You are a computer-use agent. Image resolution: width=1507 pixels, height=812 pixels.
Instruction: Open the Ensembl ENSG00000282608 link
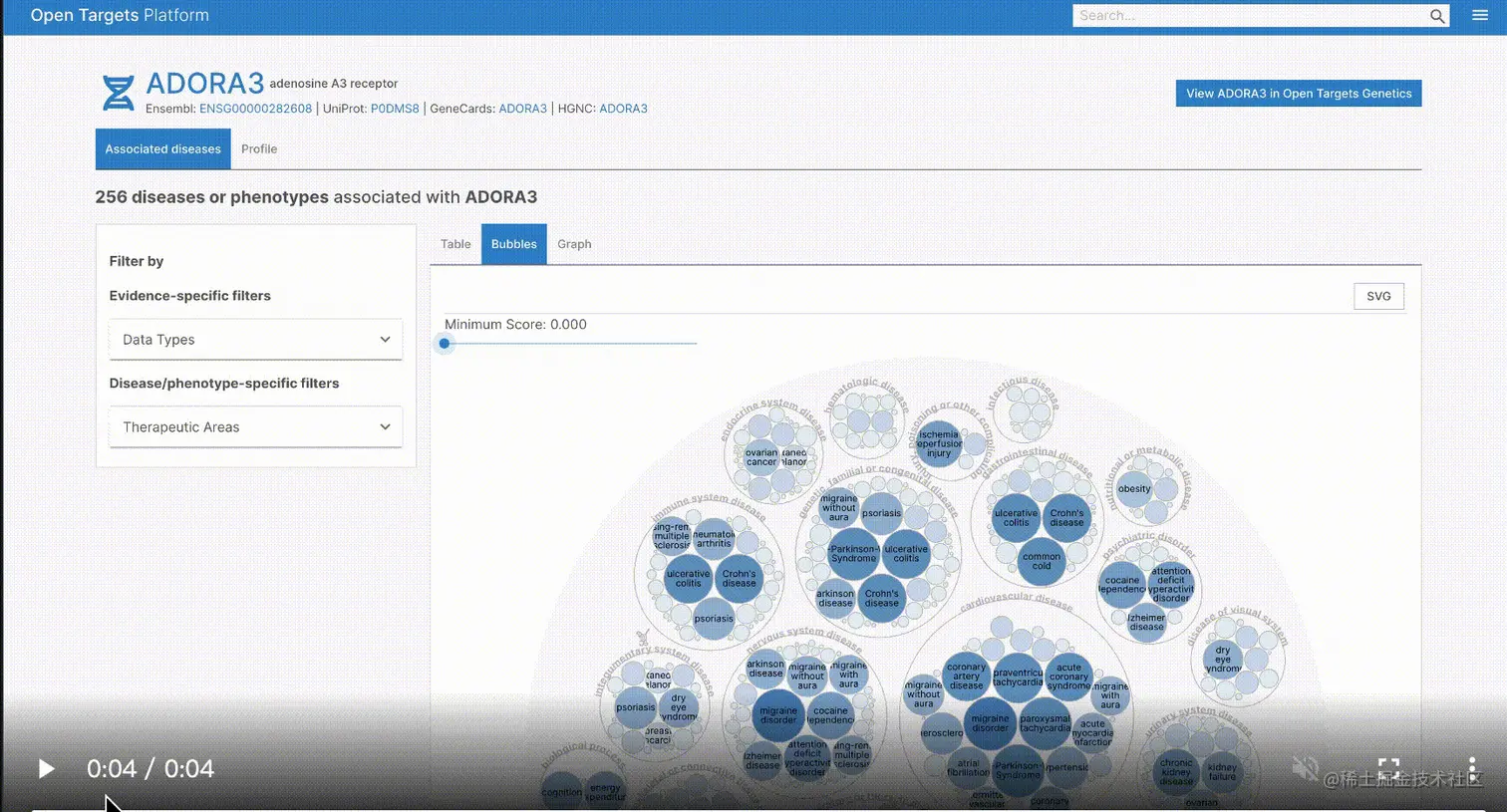(x=255, y=109)
